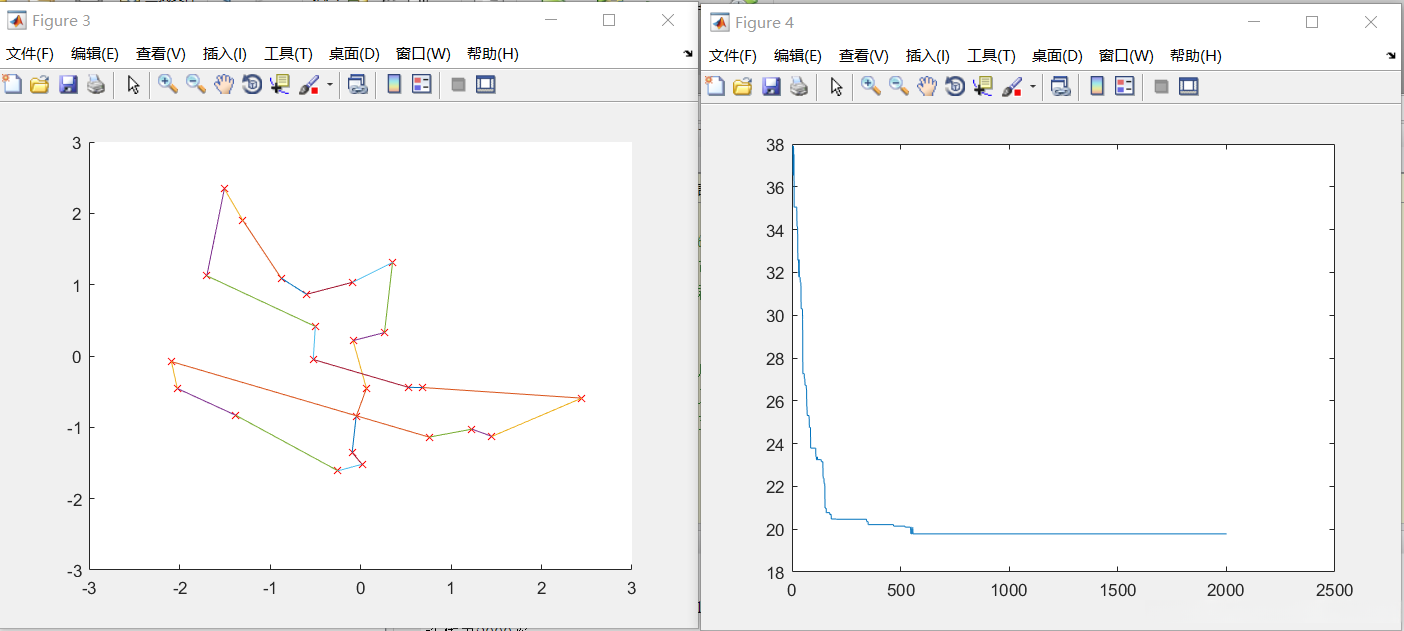1404x631 pixels.
Task: Enable Rotate 3D tool in Figure 3
Action: 252,85
